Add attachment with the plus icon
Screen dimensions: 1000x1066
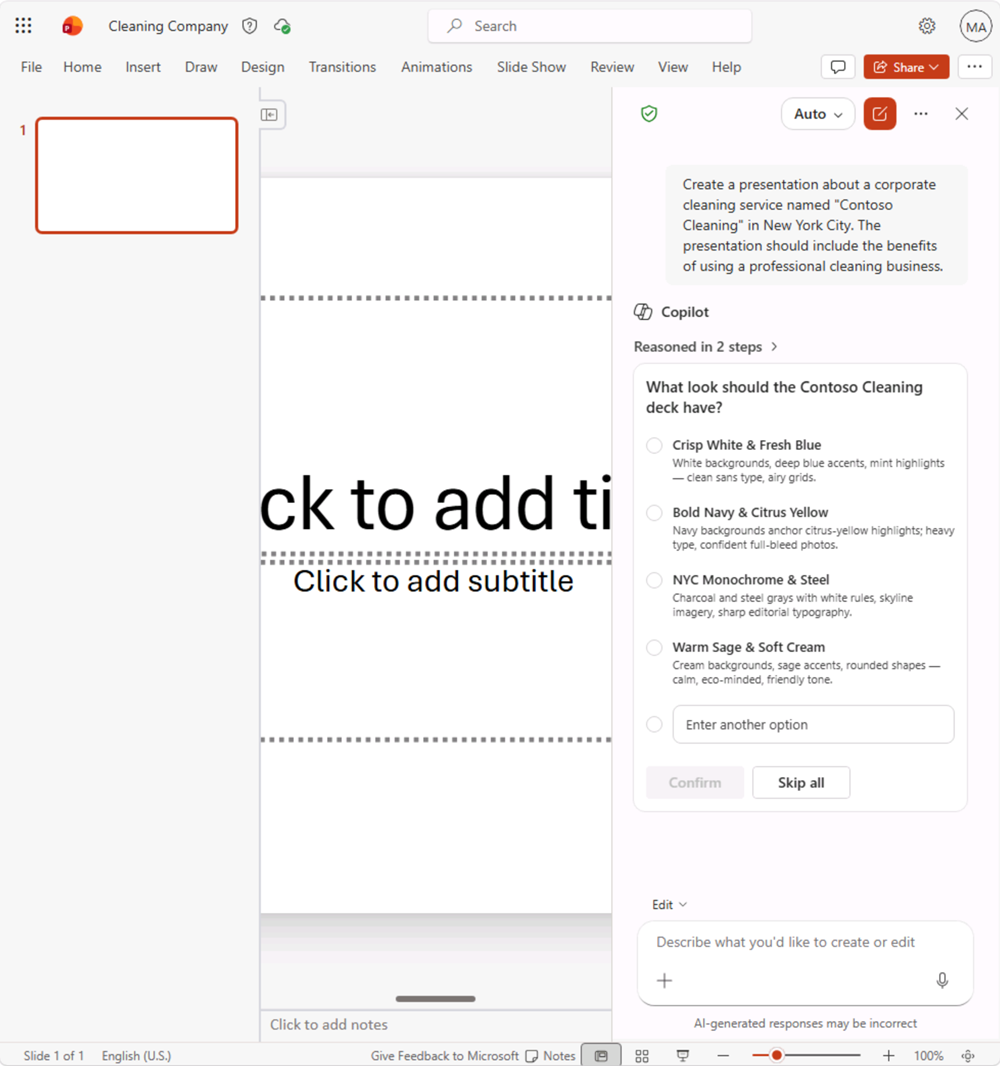click(x=664, y=980)
